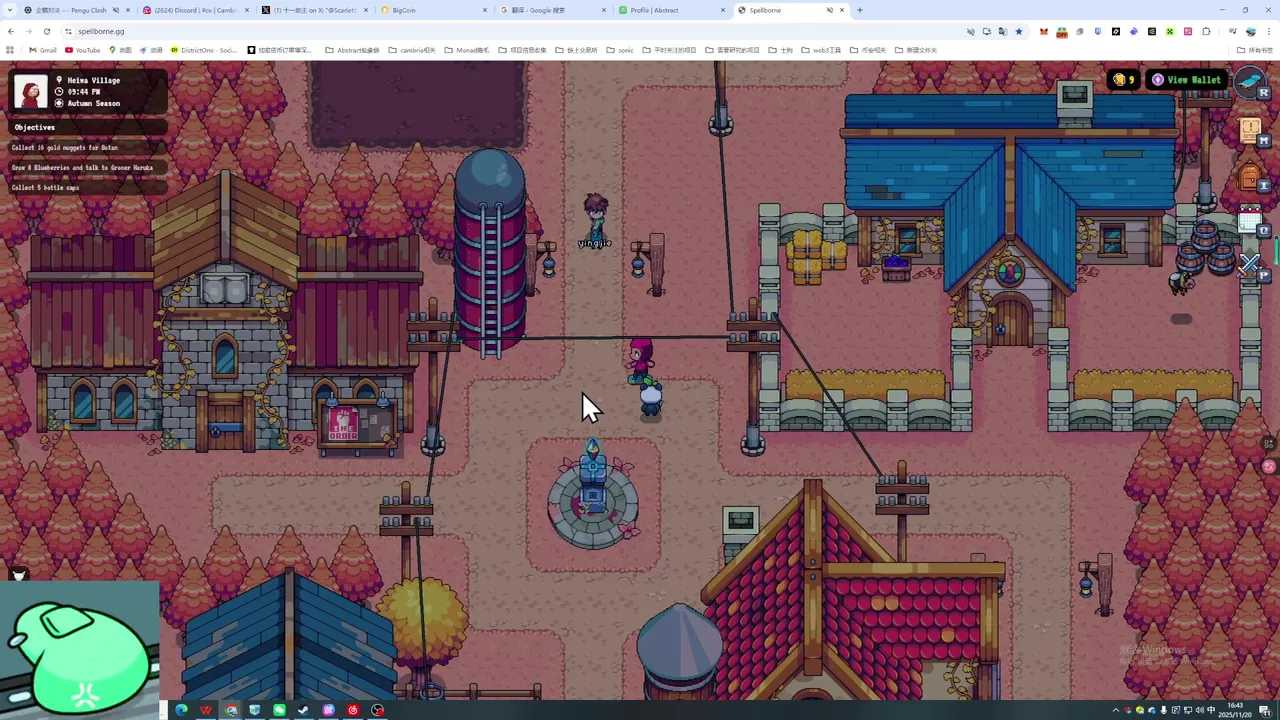Click the View Wallet button
The height and width of the screenshot is (720, 1280).
pyautogui.click(x=1186, y=80)
